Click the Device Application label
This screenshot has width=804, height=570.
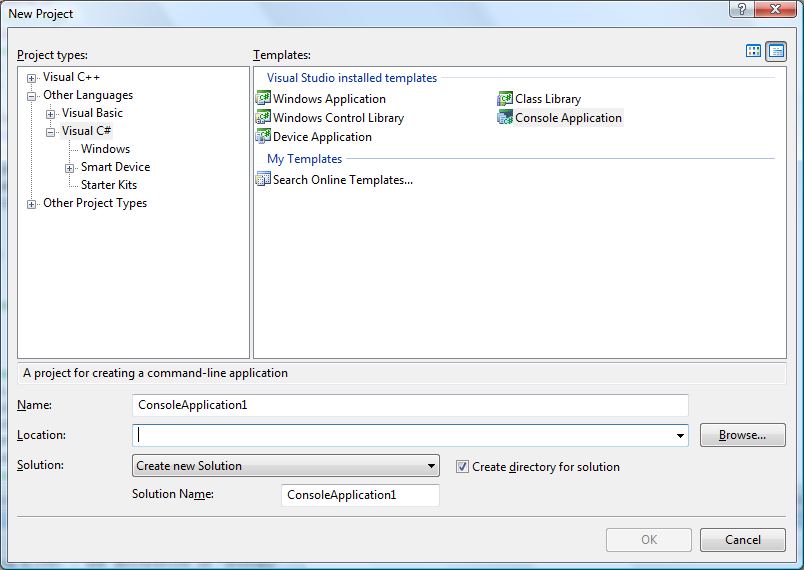point(322,137)
